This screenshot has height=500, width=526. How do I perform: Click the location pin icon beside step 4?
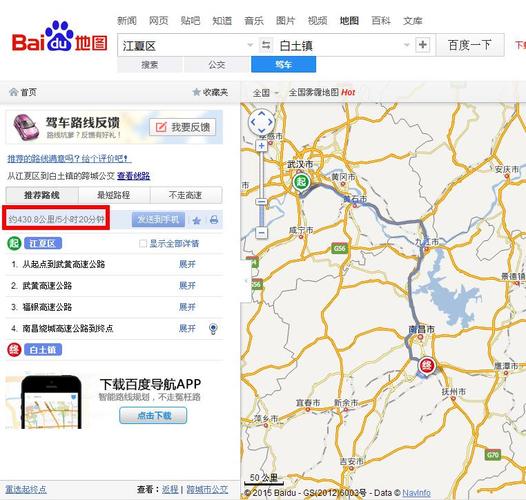click(213, 329)
